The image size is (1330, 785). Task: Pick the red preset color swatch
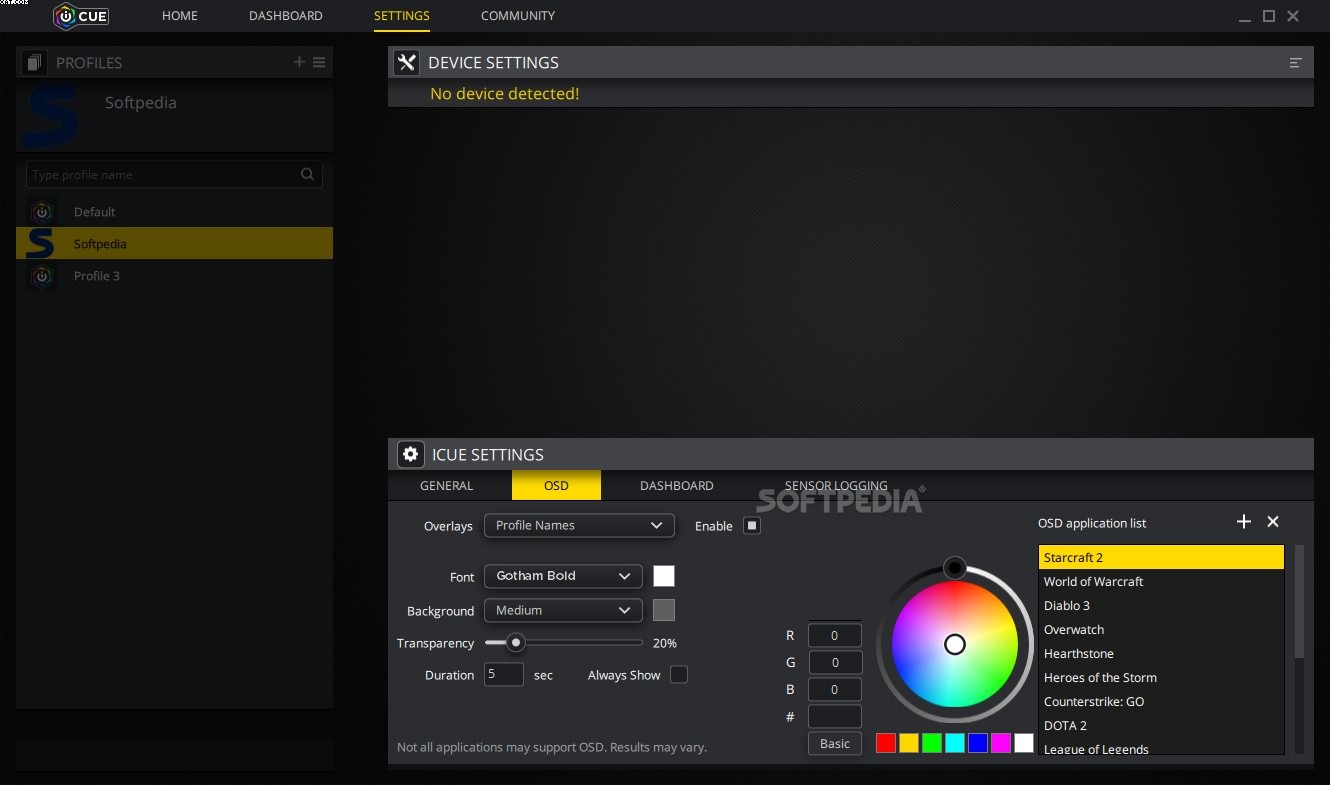(886, 743)
